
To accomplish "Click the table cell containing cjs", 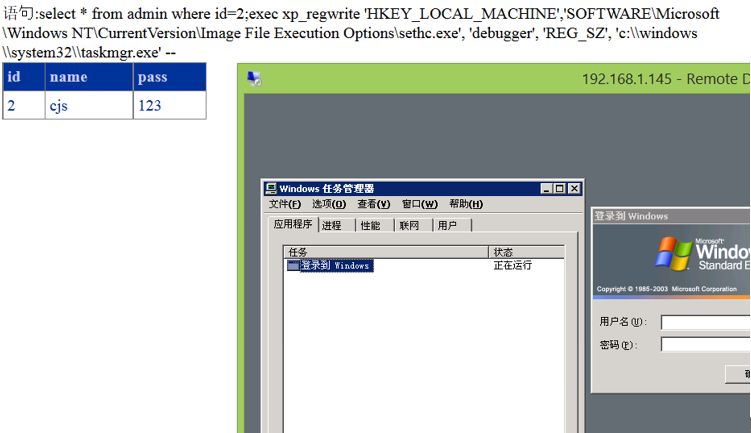I will pos(89,105).
